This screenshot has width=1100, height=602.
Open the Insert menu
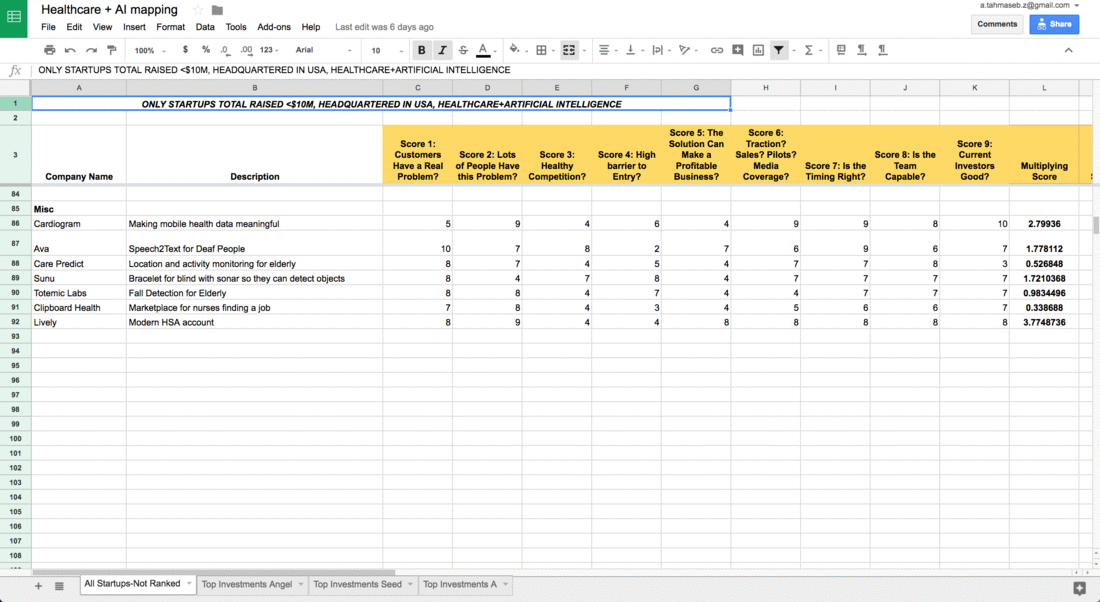[x=134, y=27]
